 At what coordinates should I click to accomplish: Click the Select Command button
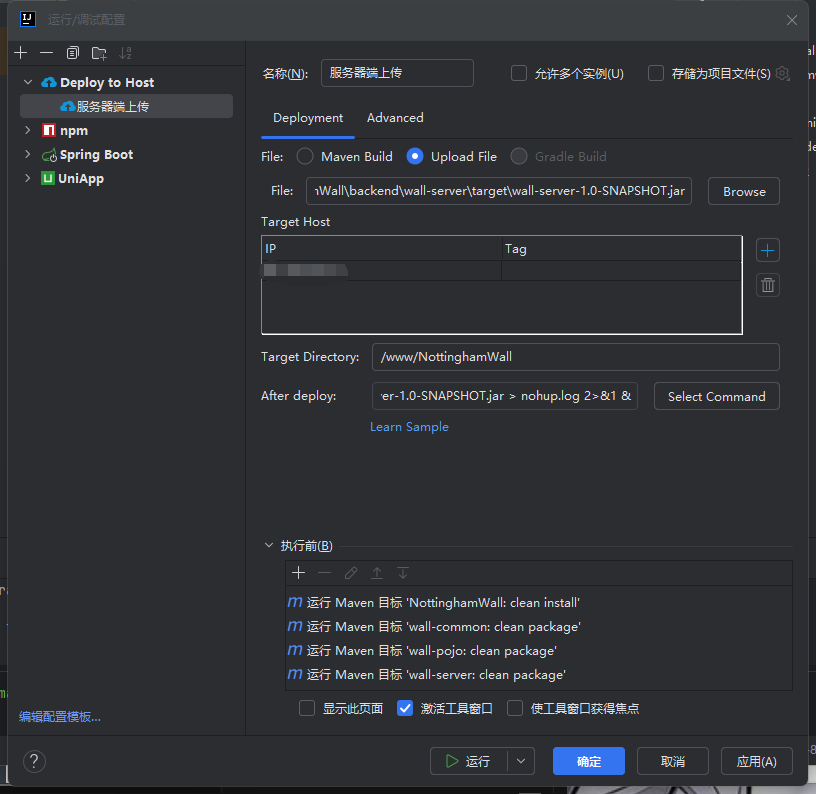717,396
